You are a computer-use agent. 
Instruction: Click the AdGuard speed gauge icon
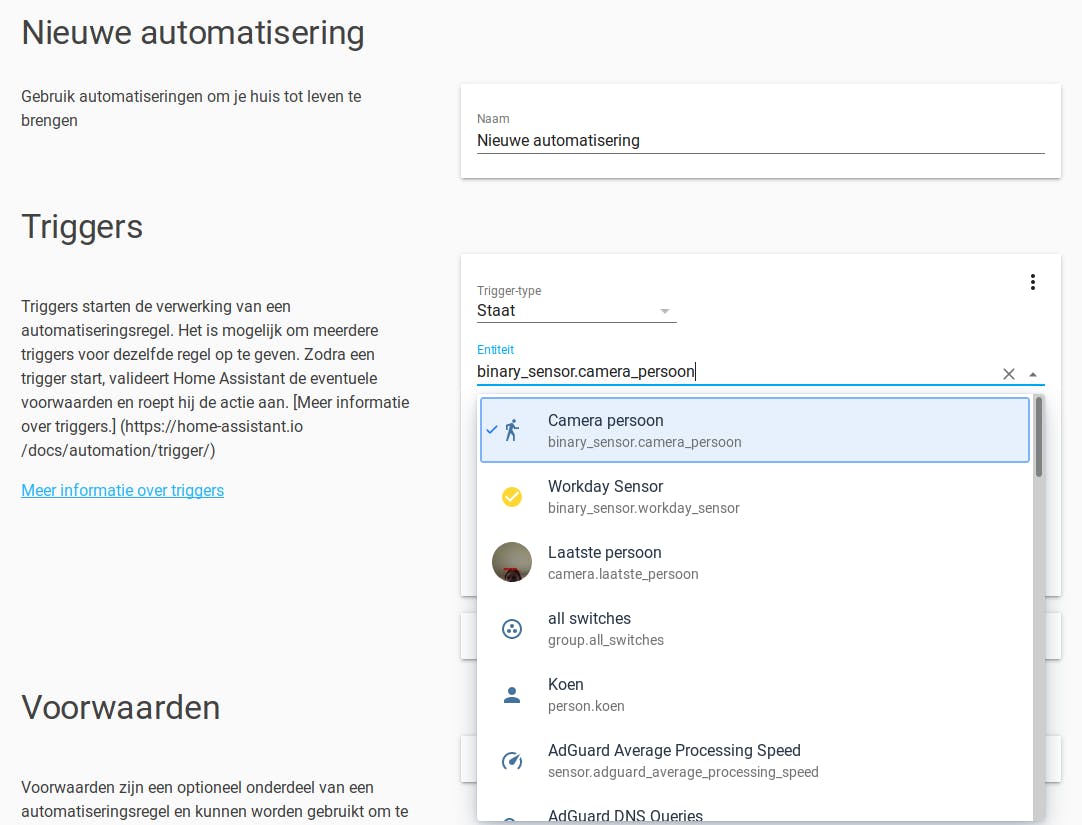click(512, 761)
